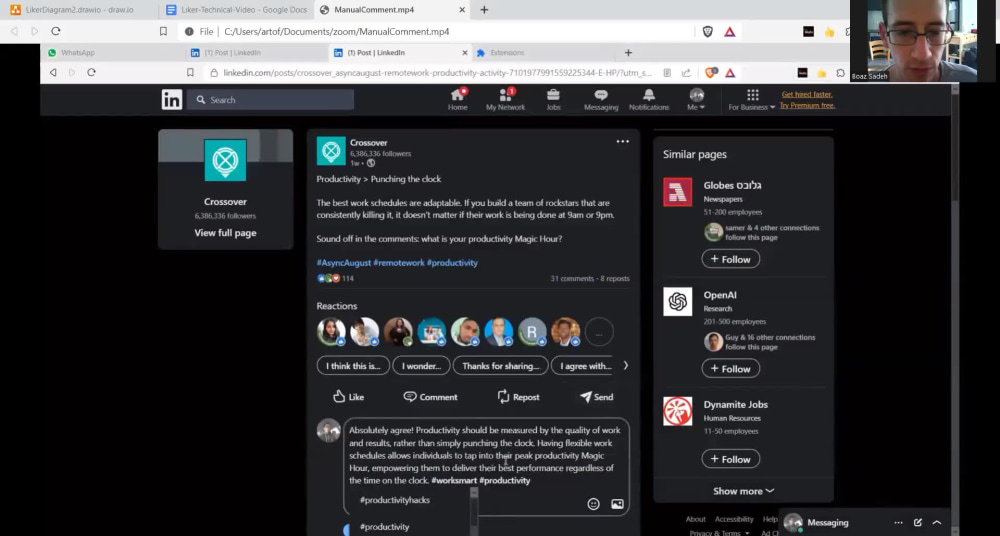Open the Dynamite Jobs logo

[677, 411]
